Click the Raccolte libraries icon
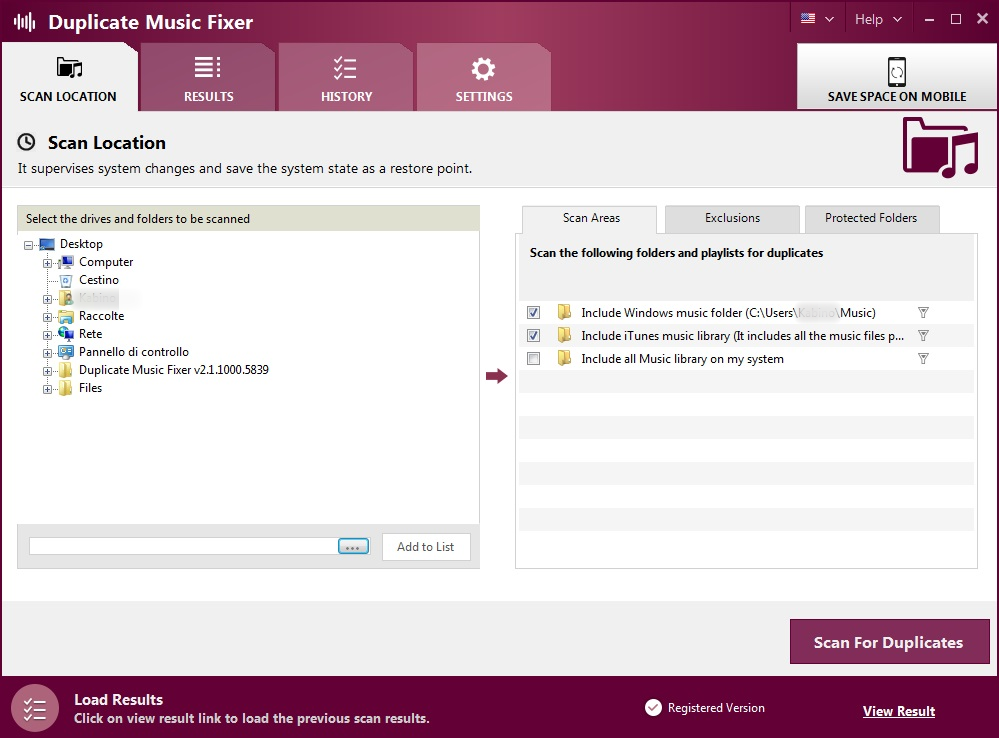The height and width of the screenshot is (738, 999). click(66, 316)
